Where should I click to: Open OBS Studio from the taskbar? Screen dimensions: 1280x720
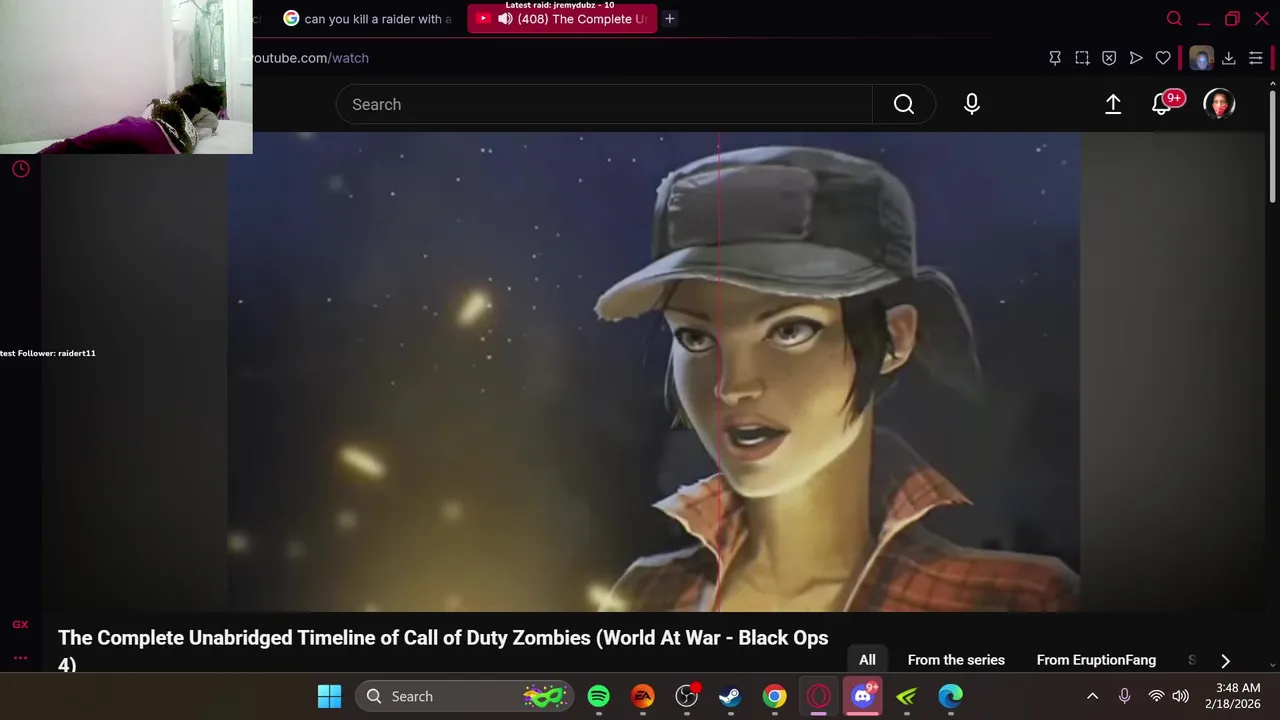687,696
